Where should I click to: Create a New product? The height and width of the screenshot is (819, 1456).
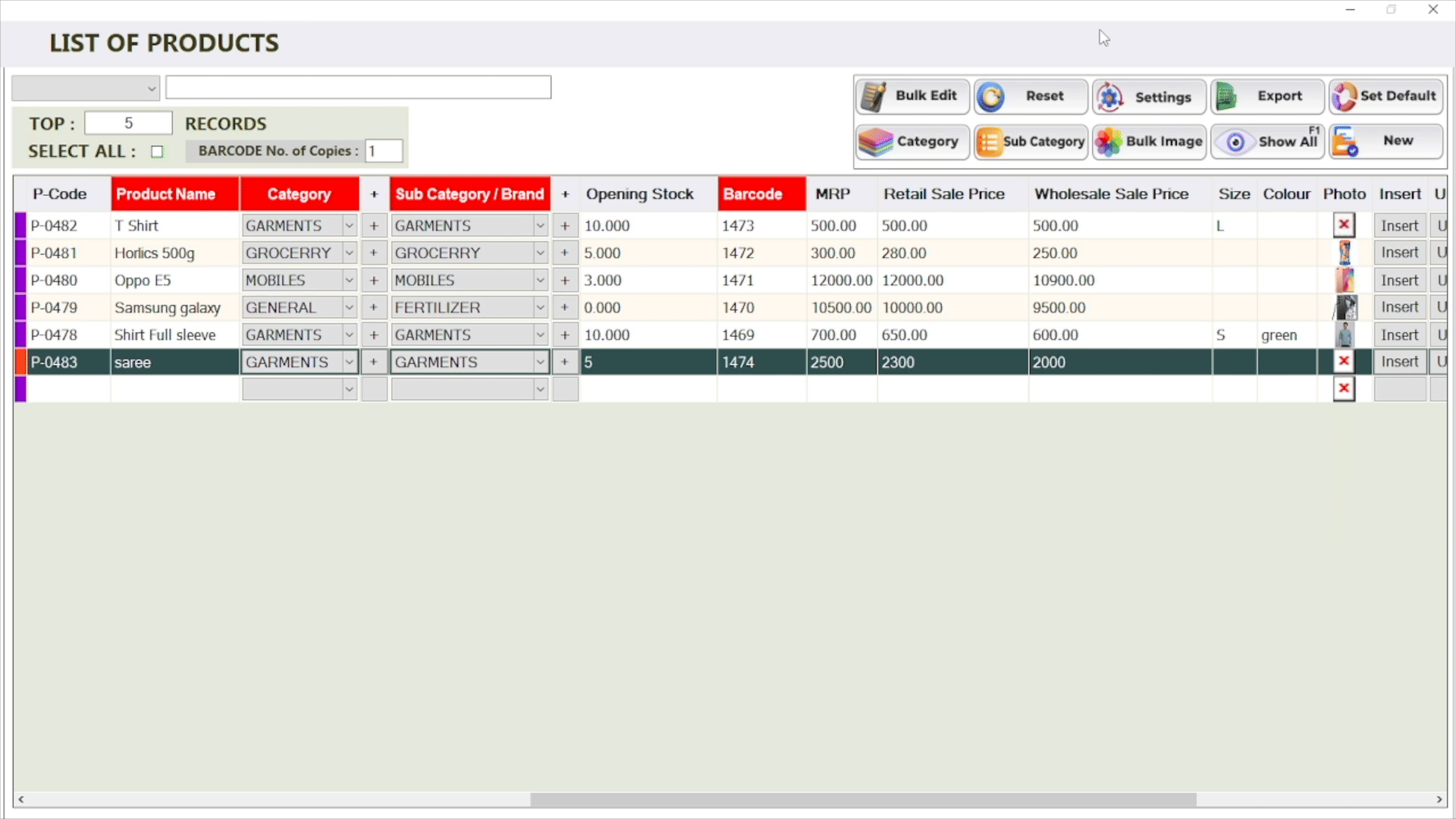(x=1385, y=142)
